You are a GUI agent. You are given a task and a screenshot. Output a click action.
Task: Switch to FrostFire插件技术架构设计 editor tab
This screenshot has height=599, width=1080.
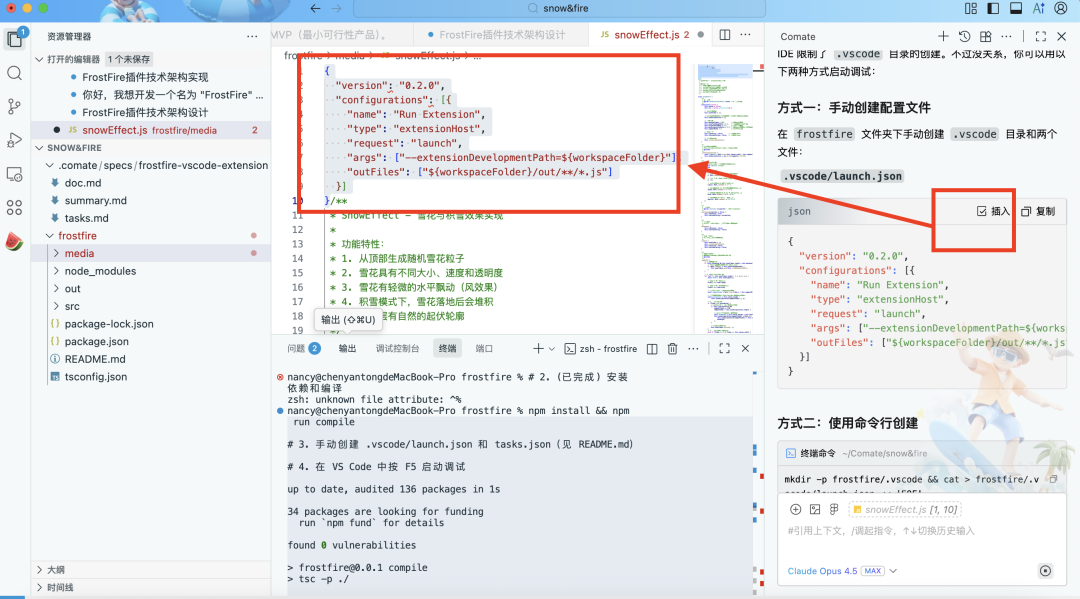click(x=502, y=34)
